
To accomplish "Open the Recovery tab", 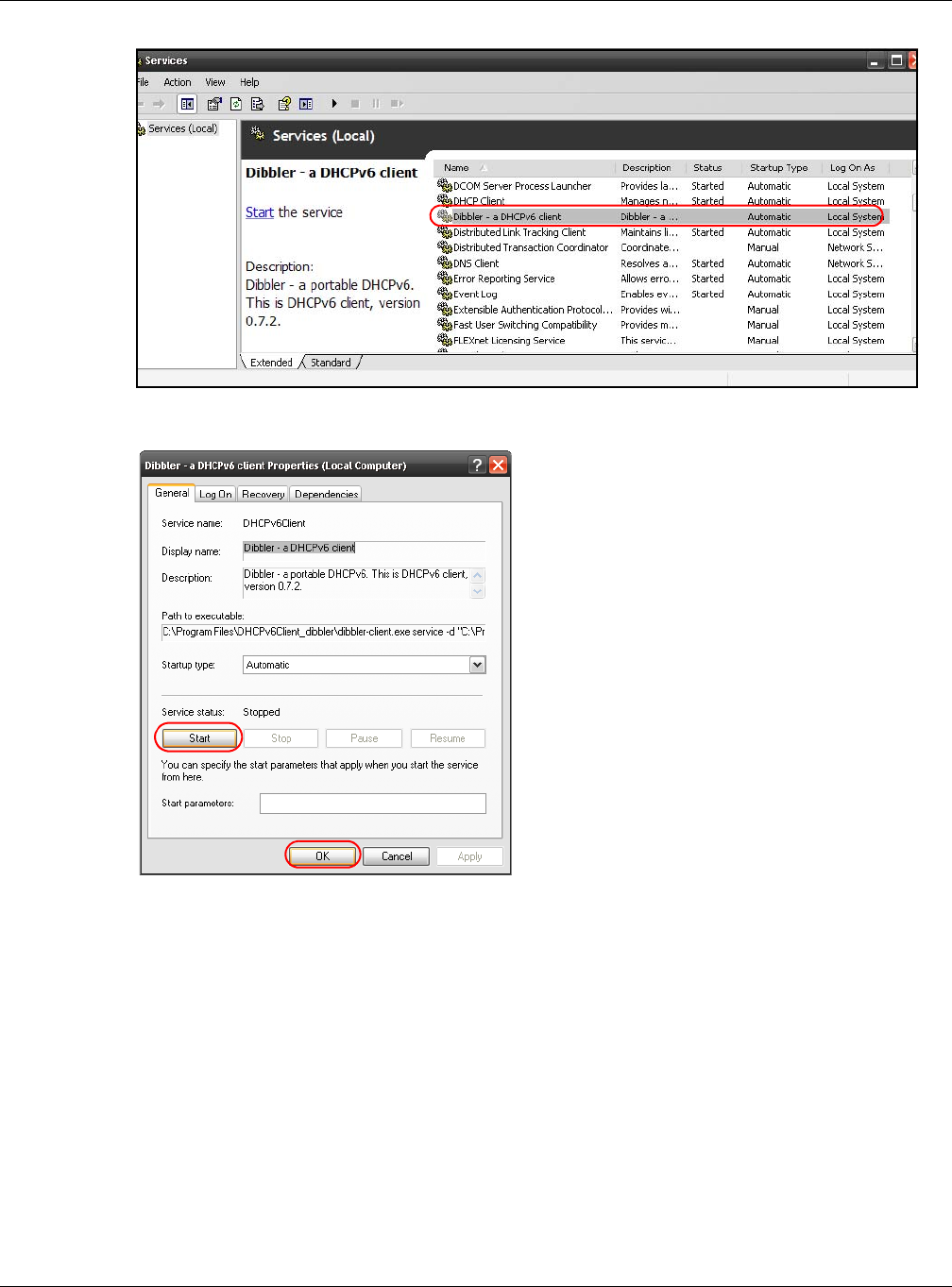I will (x=263, y=494).
